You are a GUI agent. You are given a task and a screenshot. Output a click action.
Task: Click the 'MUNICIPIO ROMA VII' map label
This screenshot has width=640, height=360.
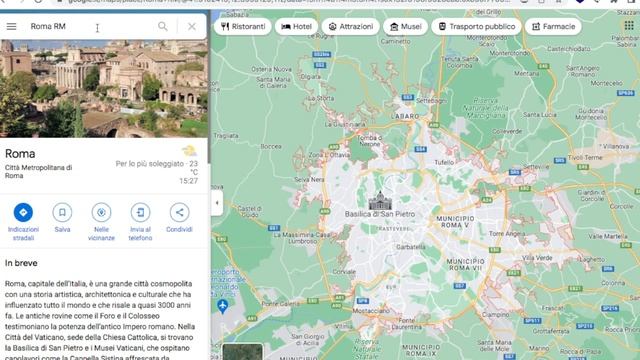(465, 264)
